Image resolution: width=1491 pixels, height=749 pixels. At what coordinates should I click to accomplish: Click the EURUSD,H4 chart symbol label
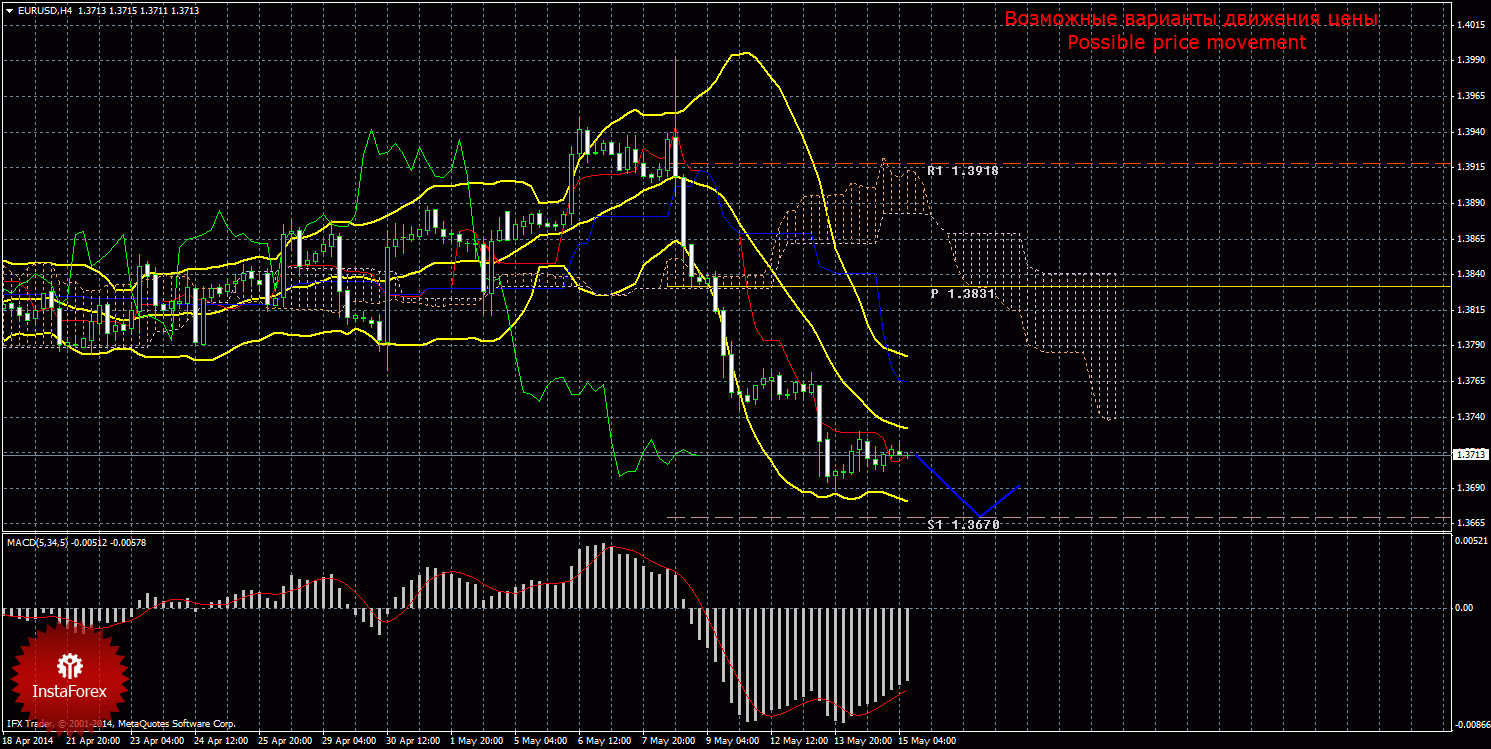(43, 9)
